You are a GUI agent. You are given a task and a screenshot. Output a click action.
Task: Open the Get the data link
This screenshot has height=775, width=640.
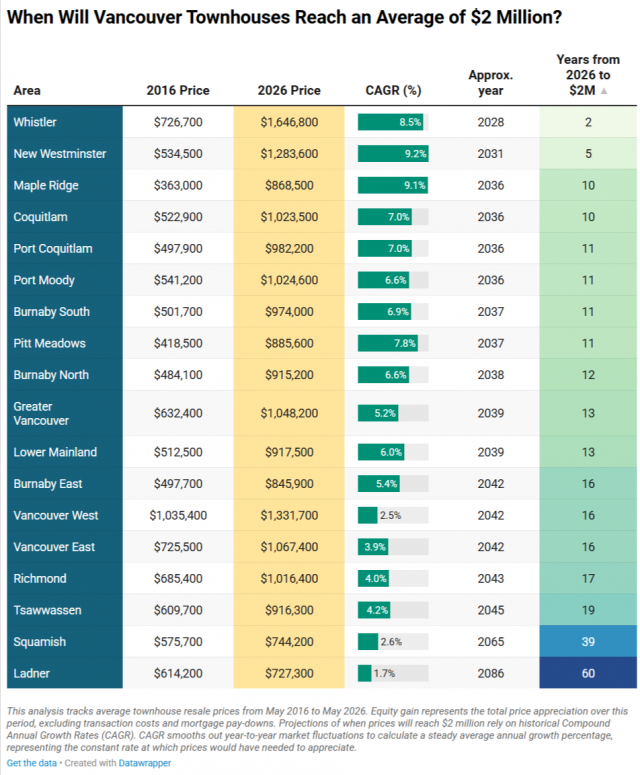pos(31,763)
